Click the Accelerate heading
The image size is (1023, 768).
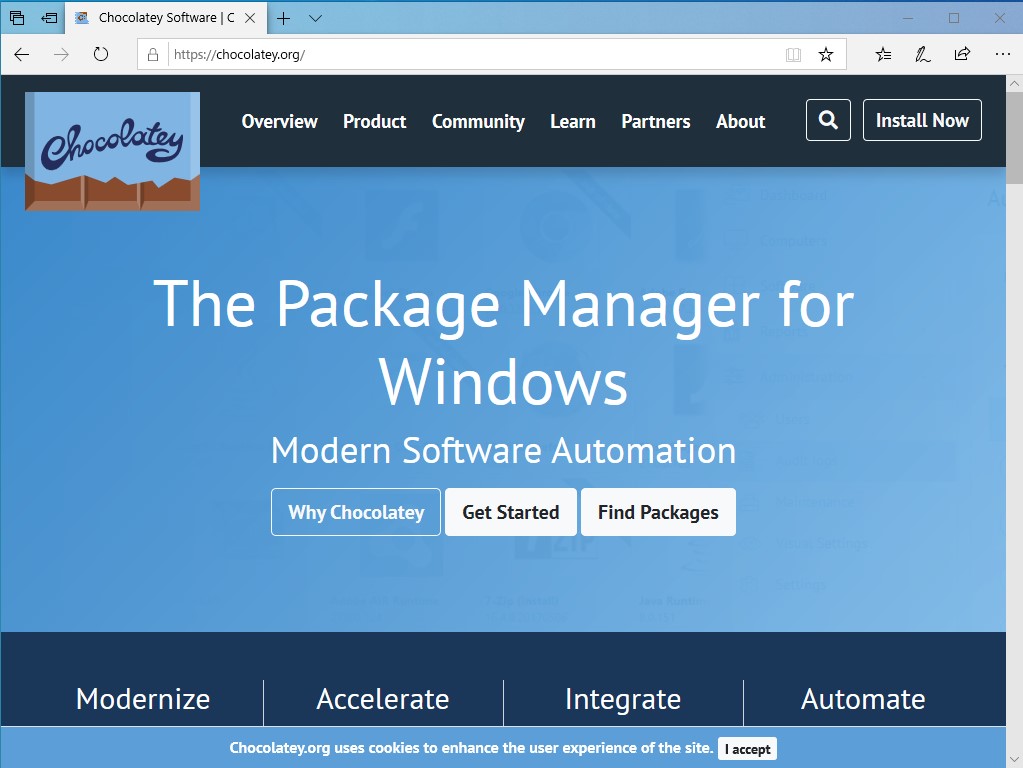point(383,699)
